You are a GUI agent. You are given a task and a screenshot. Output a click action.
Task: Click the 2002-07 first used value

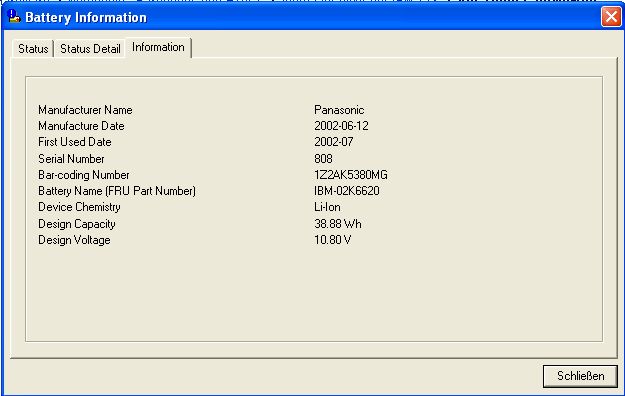click(334, 142)
